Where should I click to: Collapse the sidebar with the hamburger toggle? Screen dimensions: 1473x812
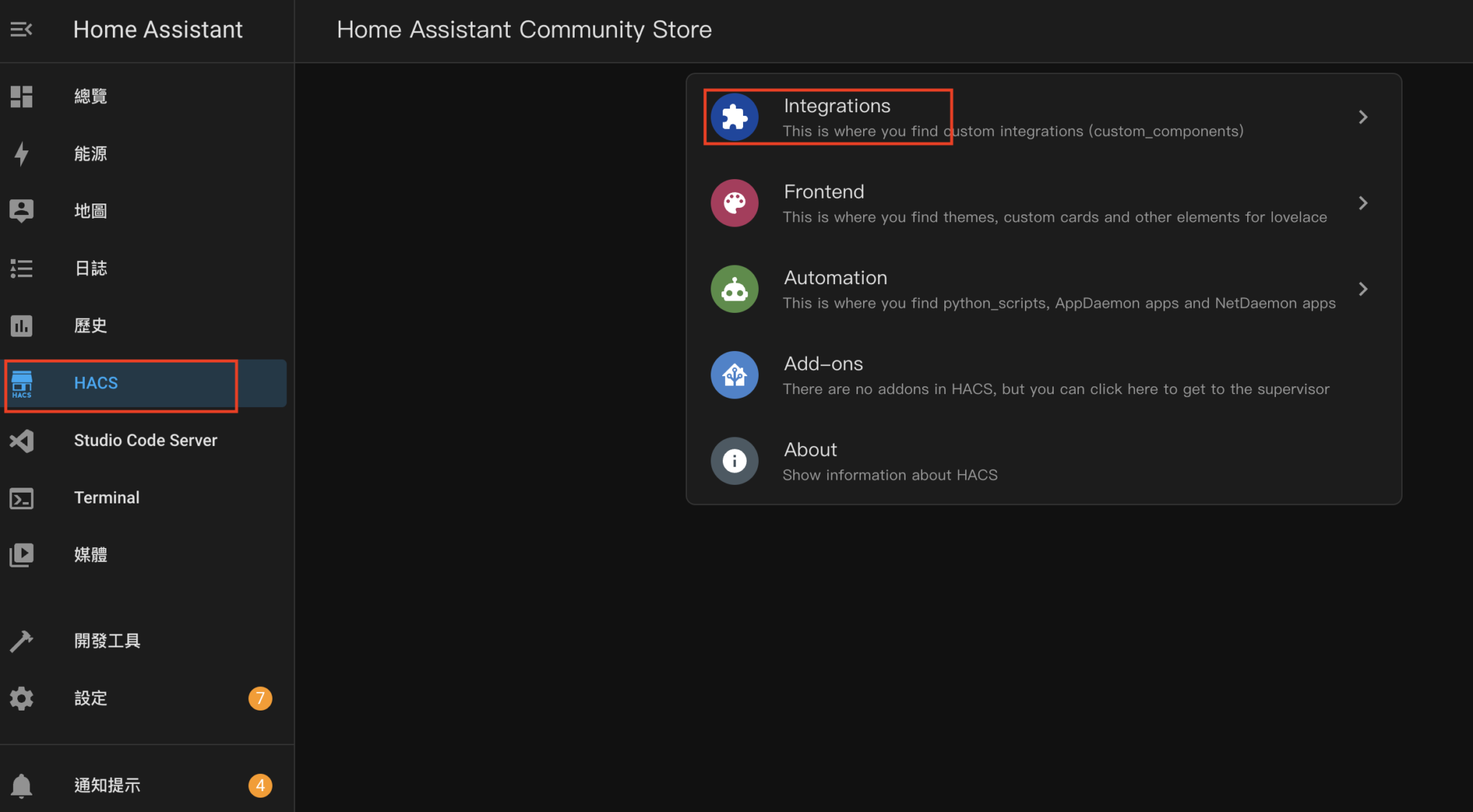coord(21,29)
